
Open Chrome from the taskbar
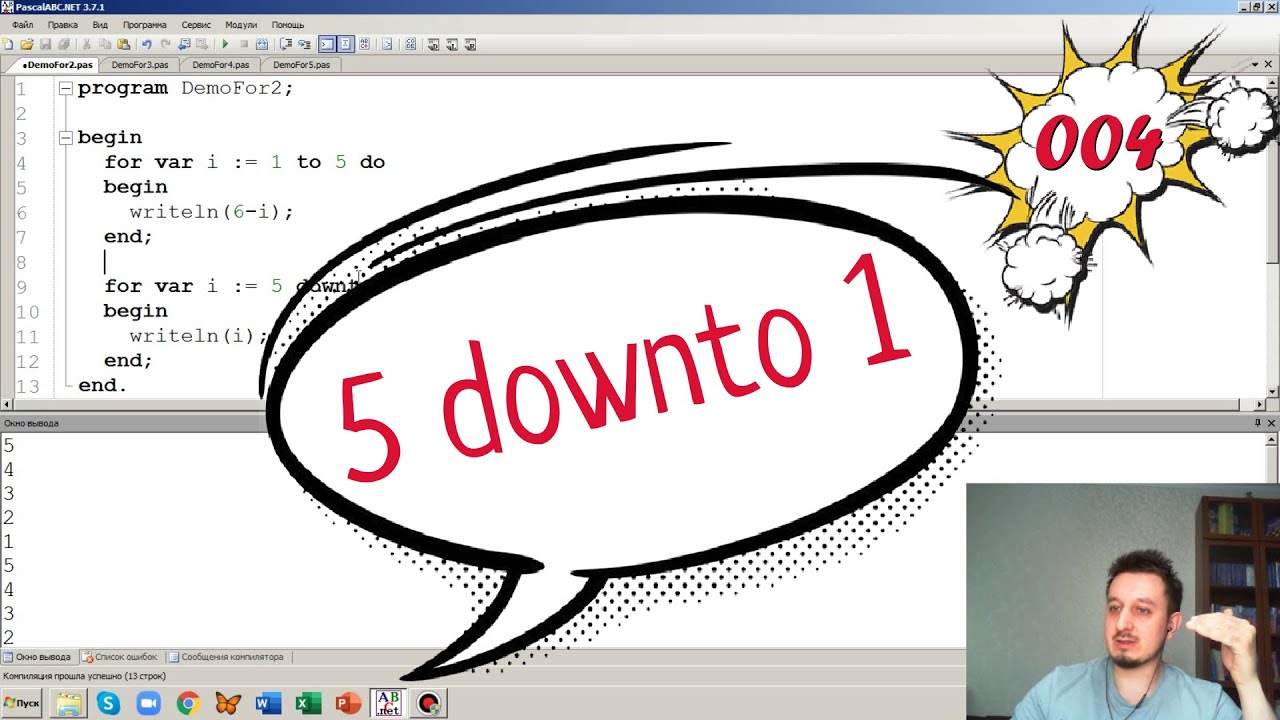point(188,704)
